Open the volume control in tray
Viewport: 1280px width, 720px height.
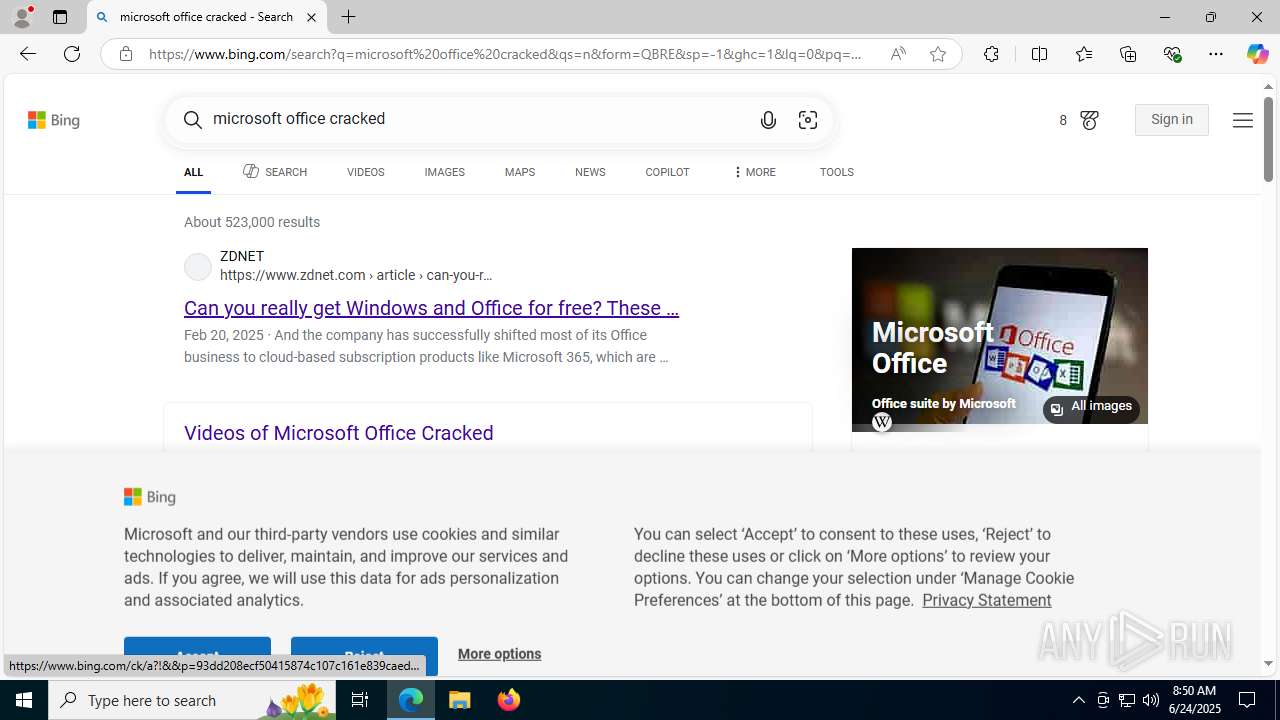(x=1151, y=700)
